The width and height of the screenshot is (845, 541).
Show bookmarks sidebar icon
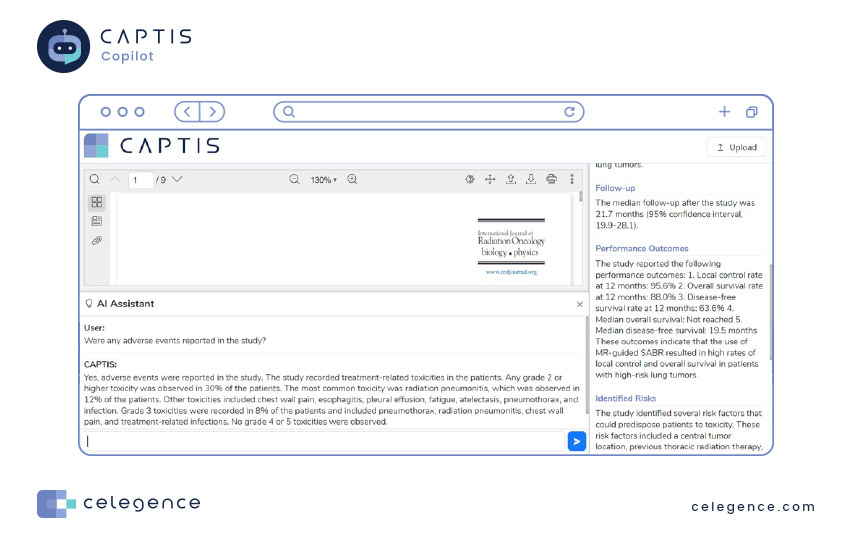point(97,221)
